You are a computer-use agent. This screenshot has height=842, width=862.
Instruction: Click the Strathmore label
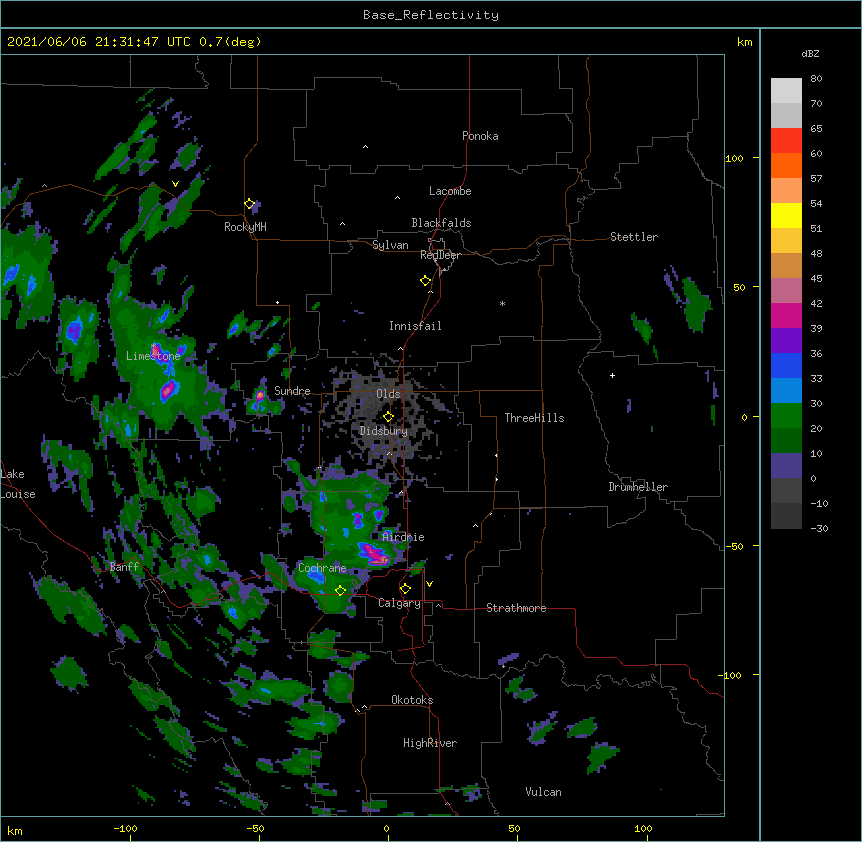[516, 608]
